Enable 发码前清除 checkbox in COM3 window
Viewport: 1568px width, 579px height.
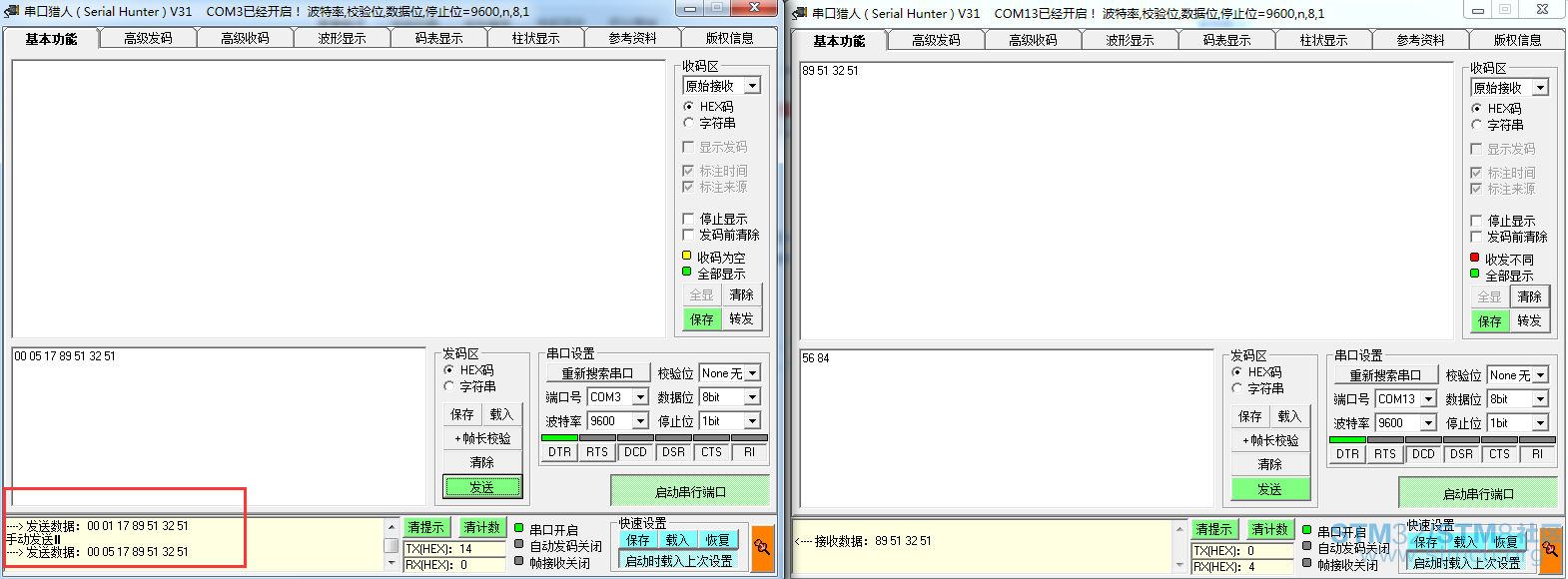pyautogui.click(x=688, y=235)
